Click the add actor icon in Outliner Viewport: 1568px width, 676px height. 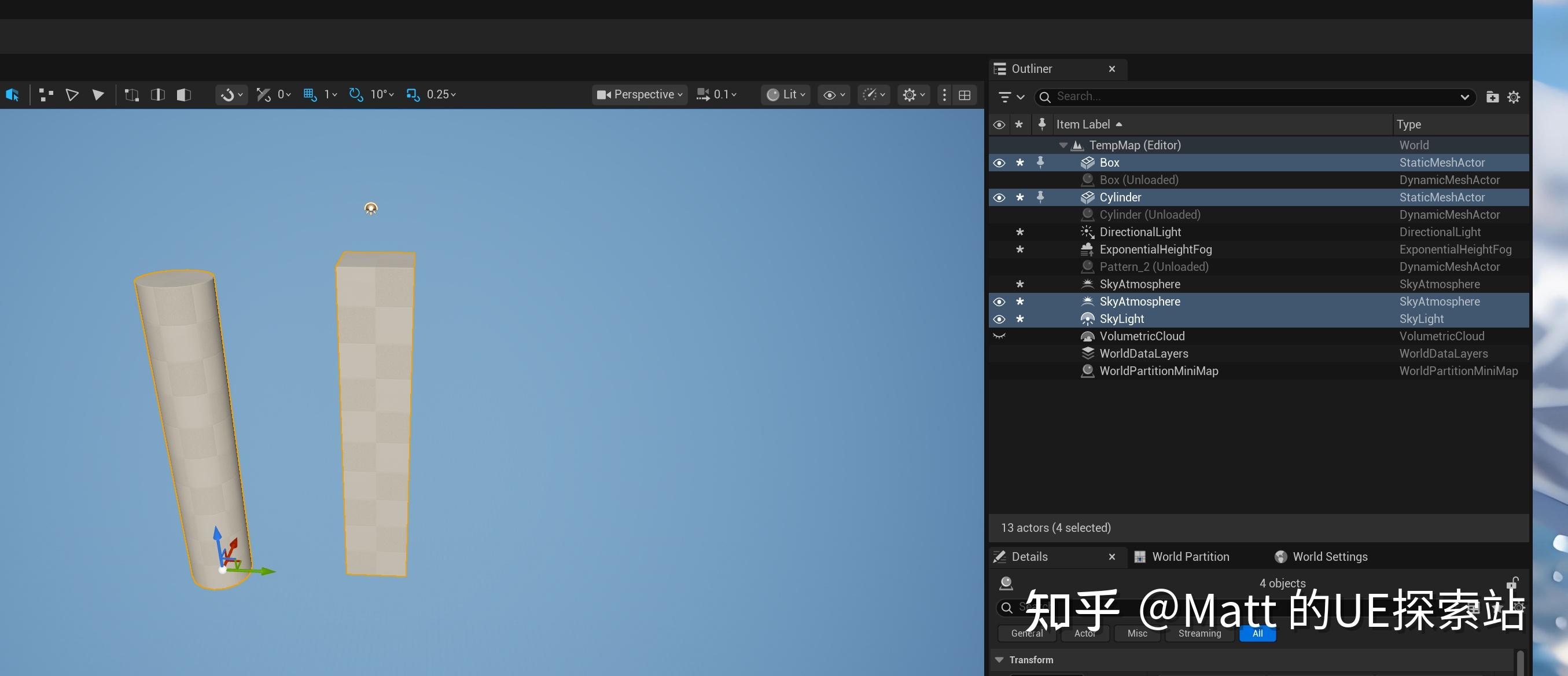1493,97
